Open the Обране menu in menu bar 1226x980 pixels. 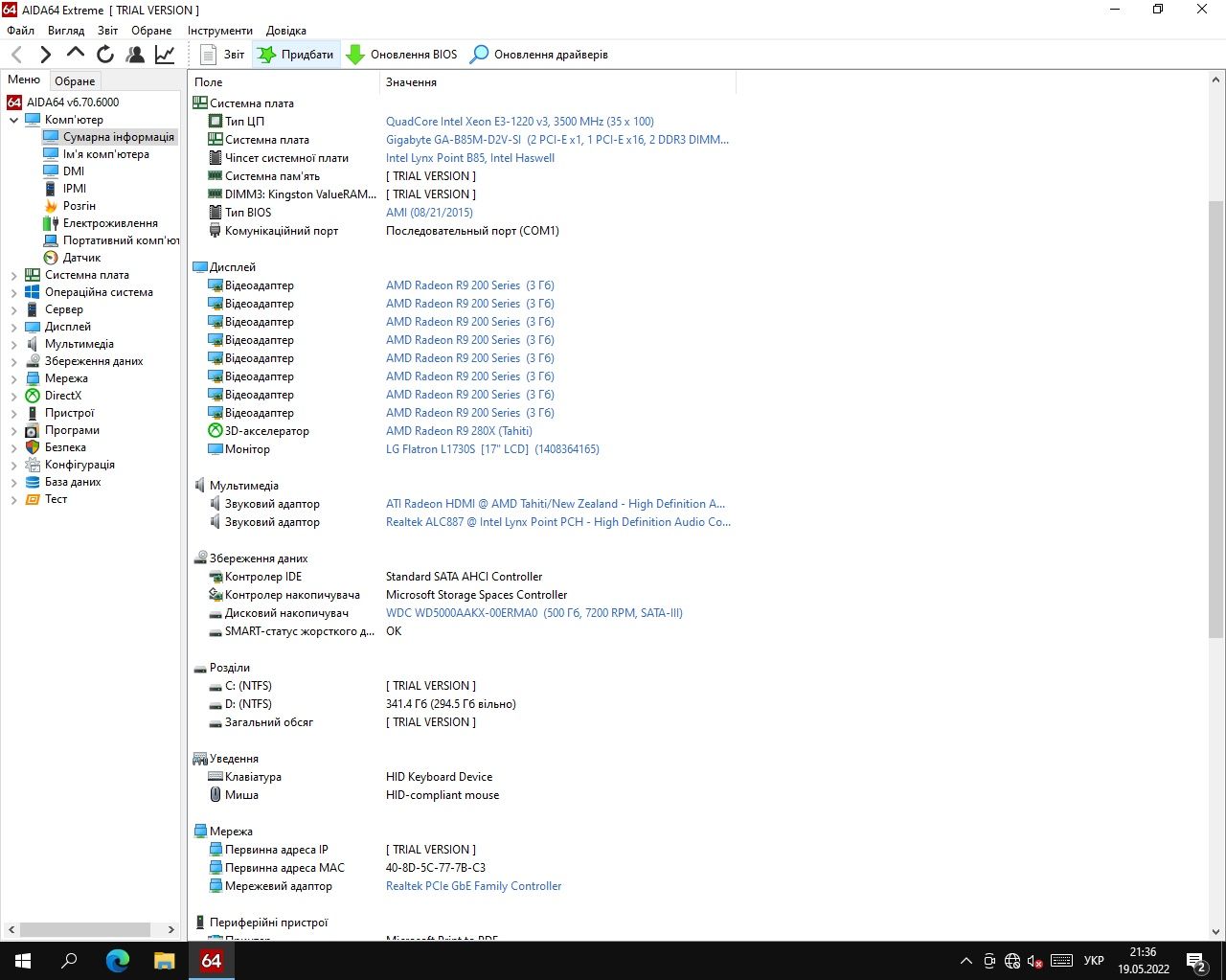click(x=151, y=31)
